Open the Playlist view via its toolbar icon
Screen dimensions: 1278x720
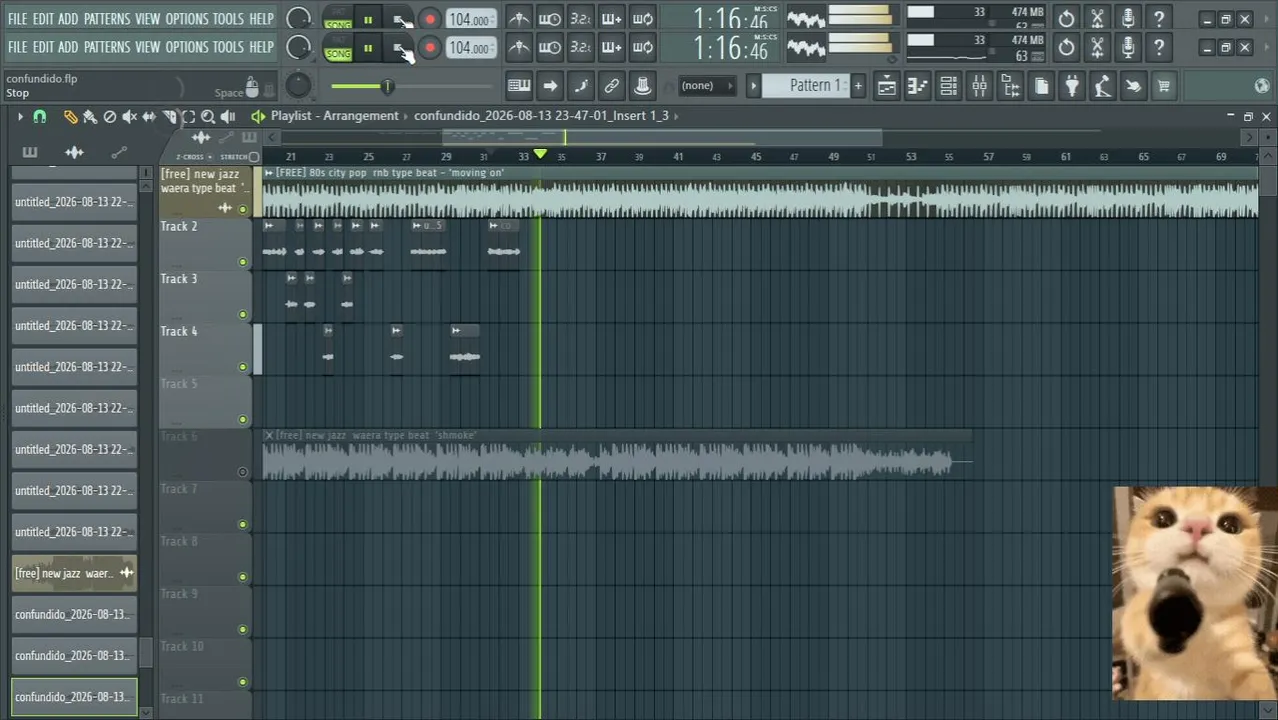point(886,86)
